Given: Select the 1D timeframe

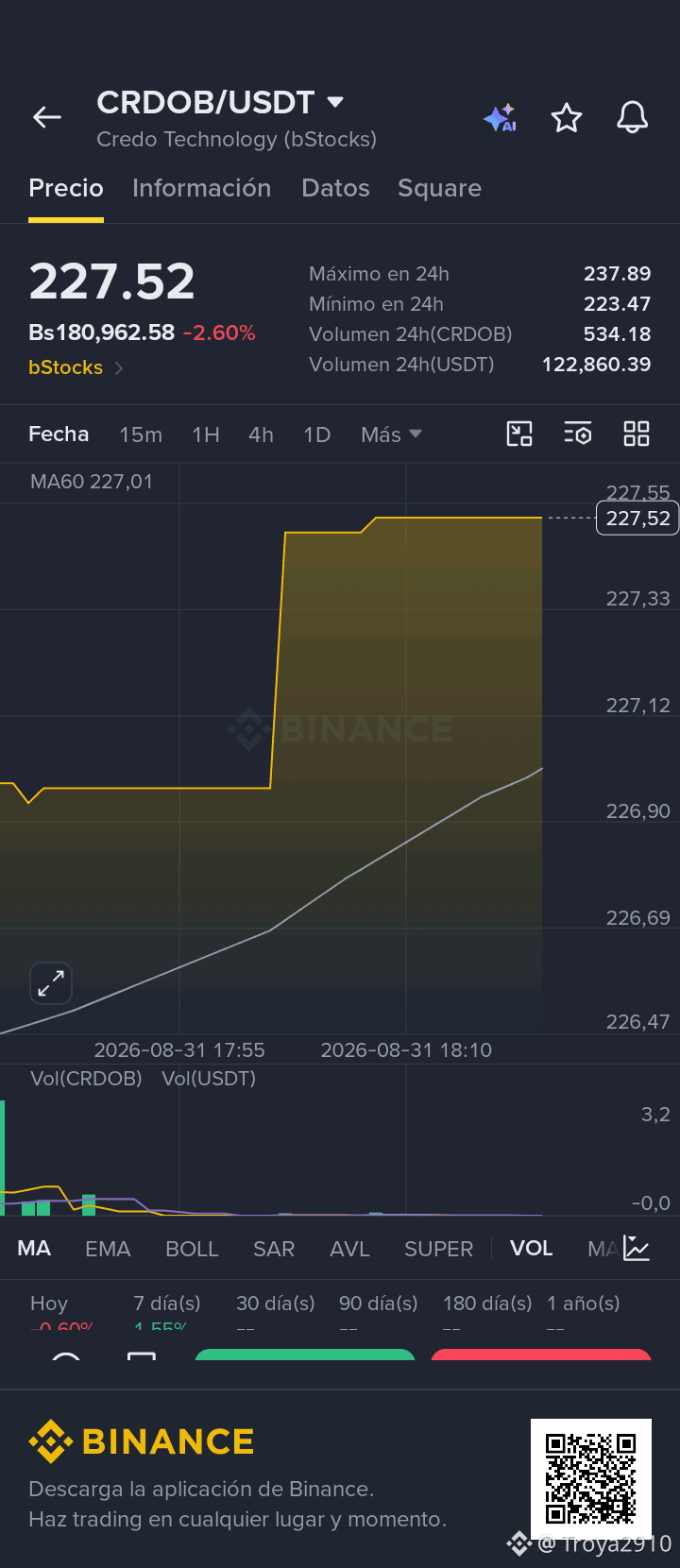Looking at the screenshot, I should coord(317,435).
